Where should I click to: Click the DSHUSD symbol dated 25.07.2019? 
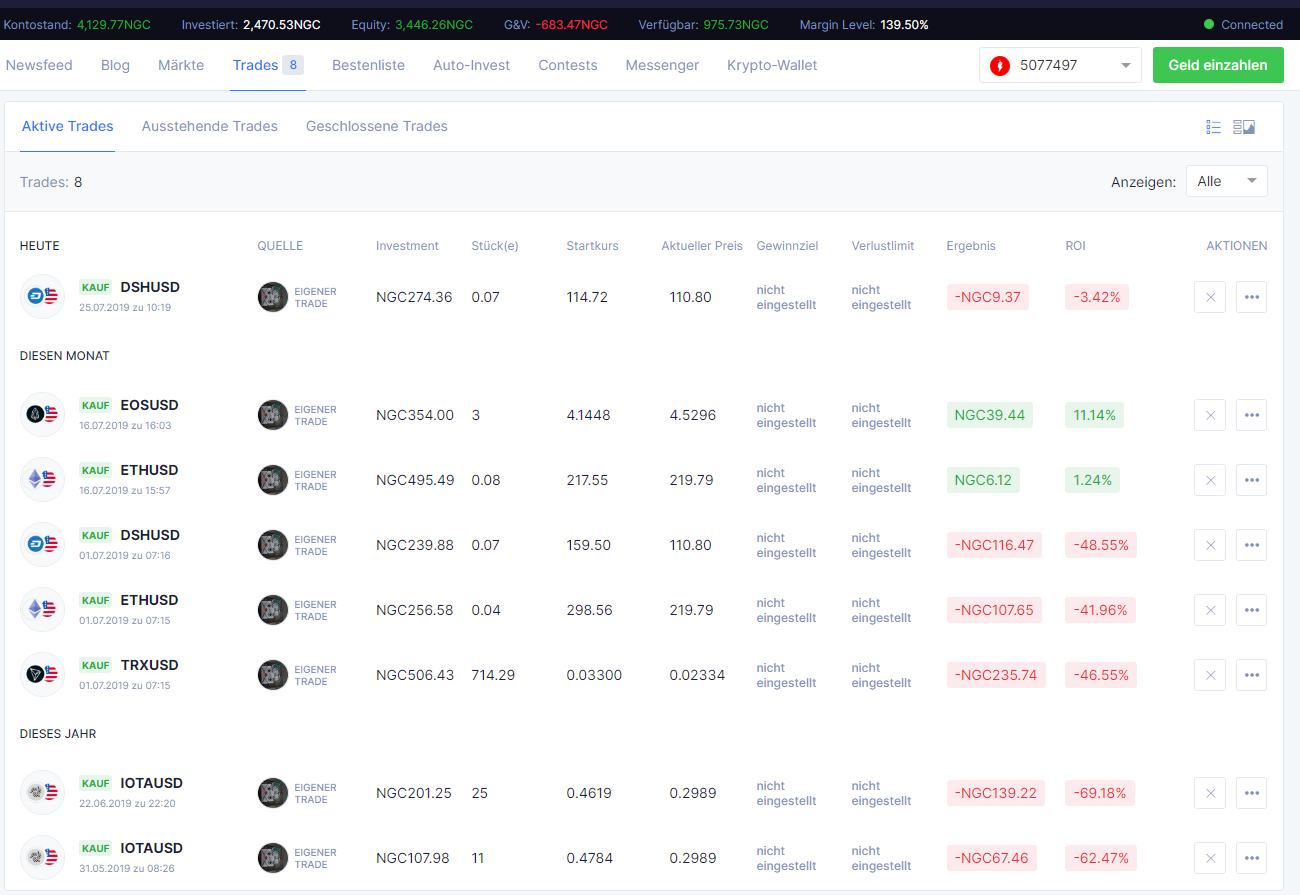tap(150, 287)
